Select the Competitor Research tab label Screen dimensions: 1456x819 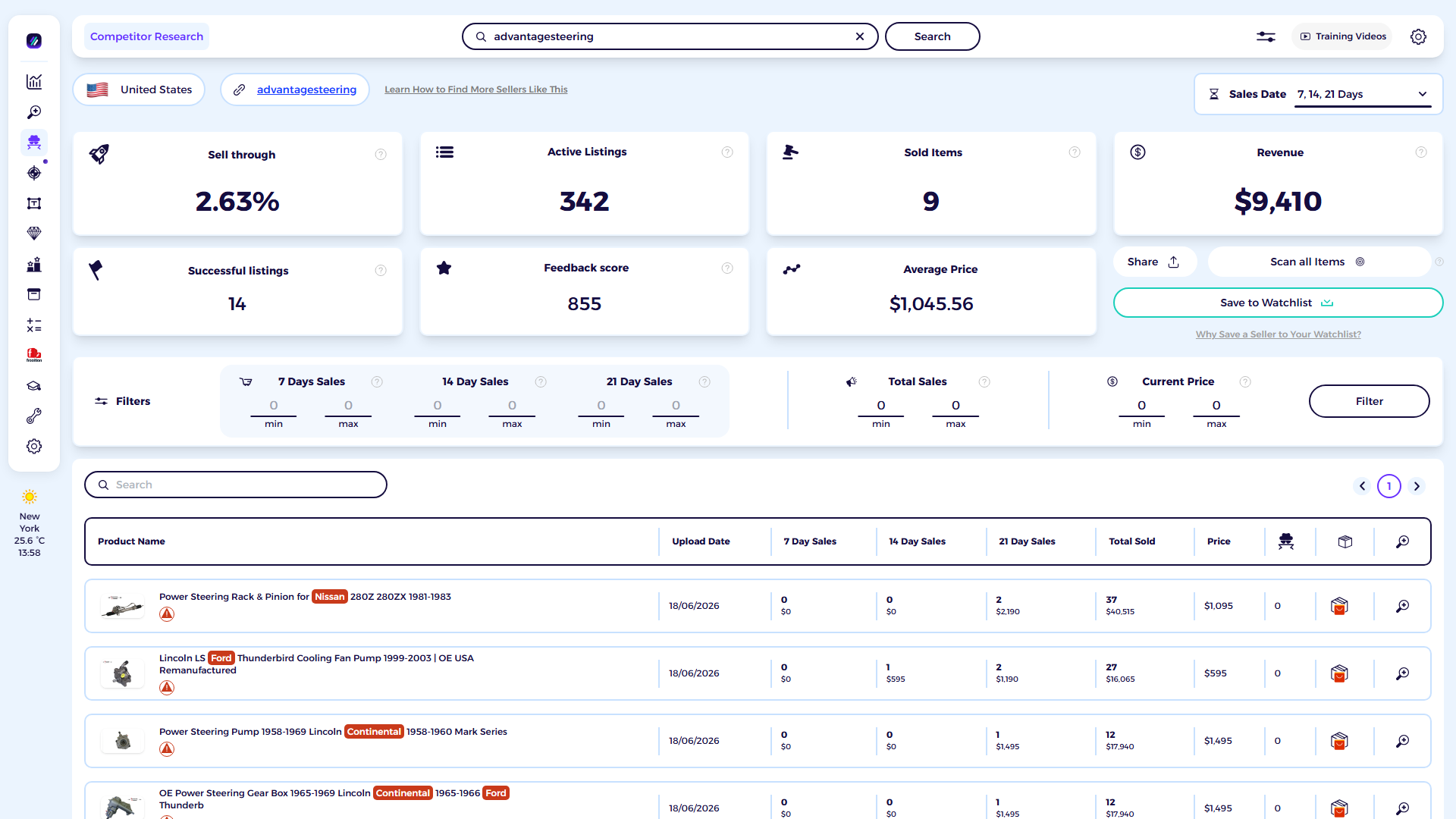pos(146,36)
